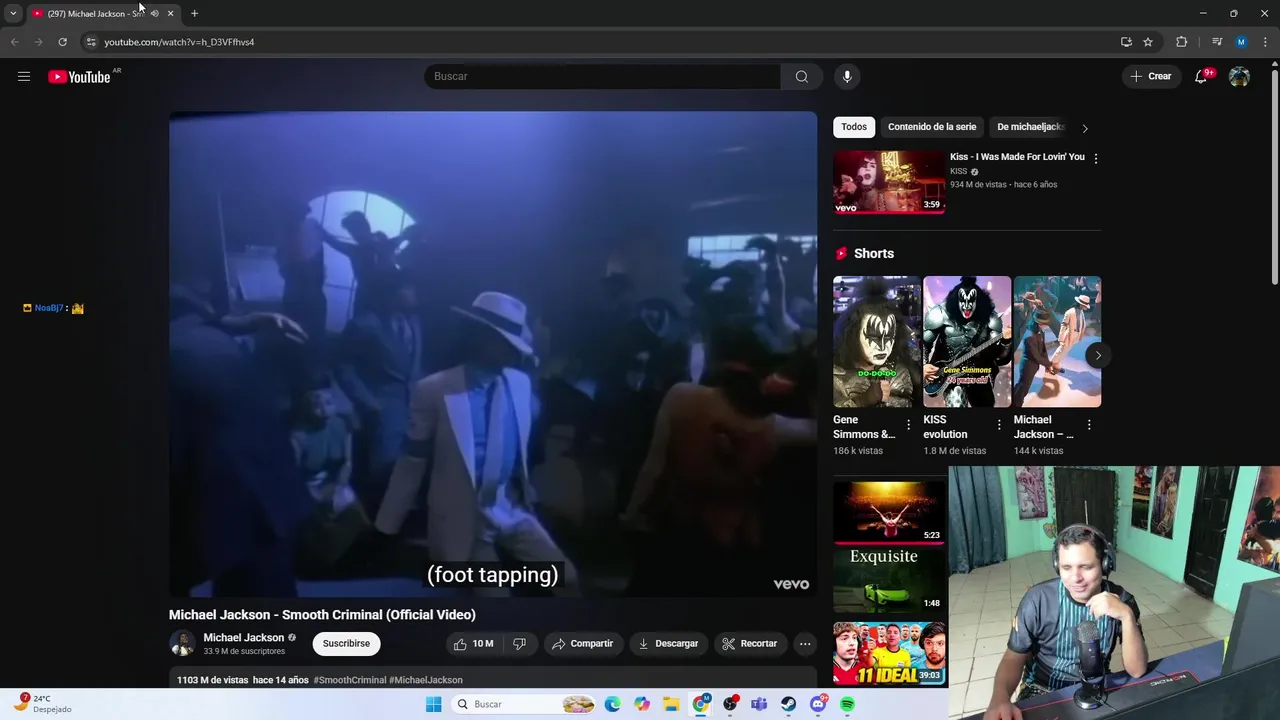Open Discord from the taskbar
1280x720 pixels.
pos(818,704)
